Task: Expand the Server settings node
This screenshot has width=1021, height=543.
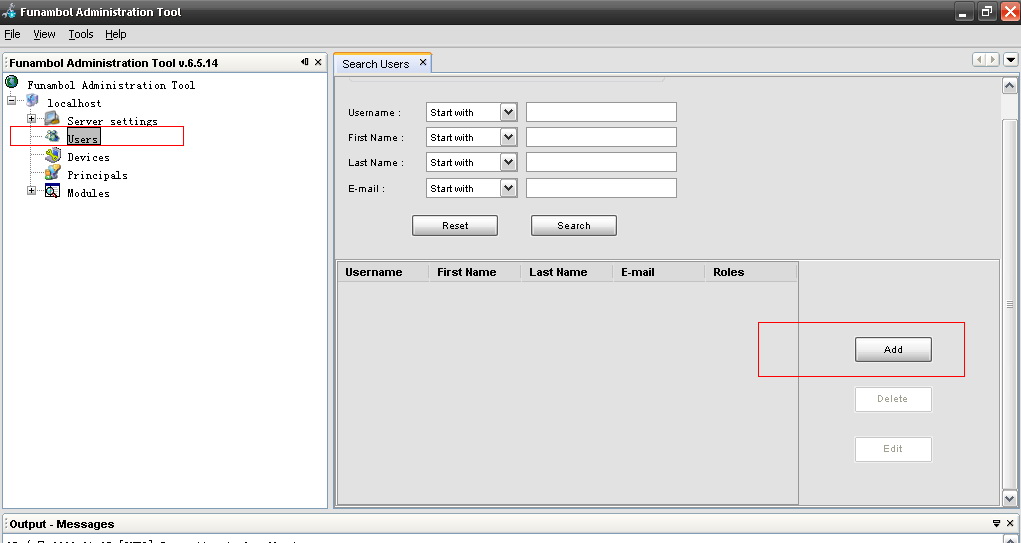Action: pos(31,119)
